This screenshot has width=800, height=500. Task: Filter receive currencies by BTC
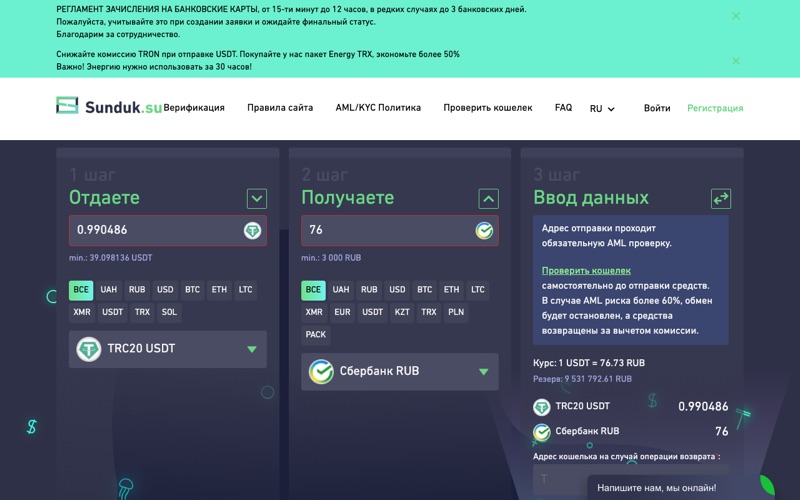point(424,290)
